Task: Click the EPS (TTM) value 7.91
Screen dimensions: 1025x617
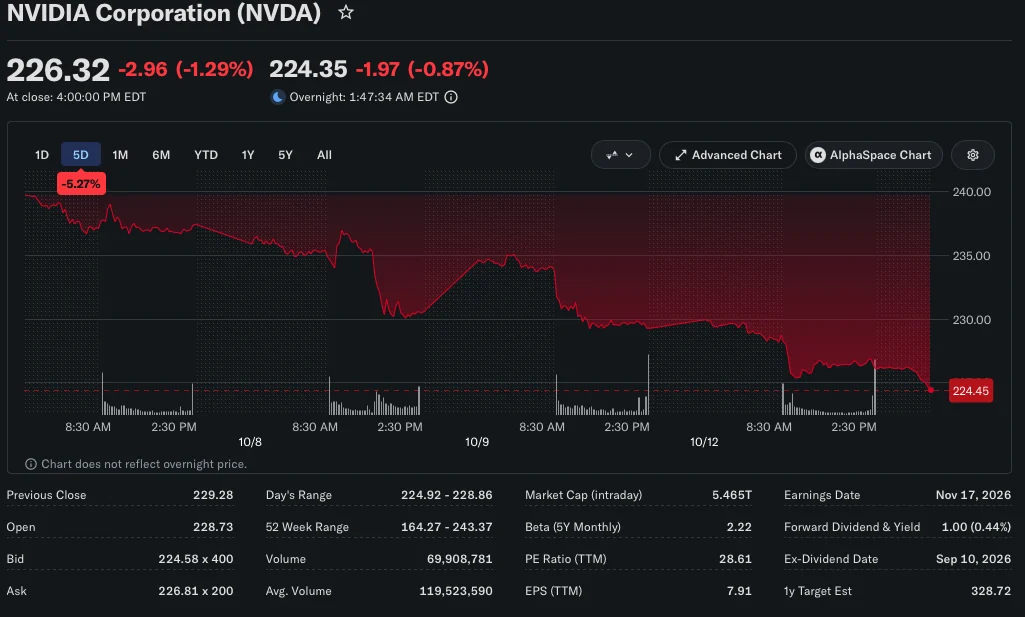Action: 739,591
